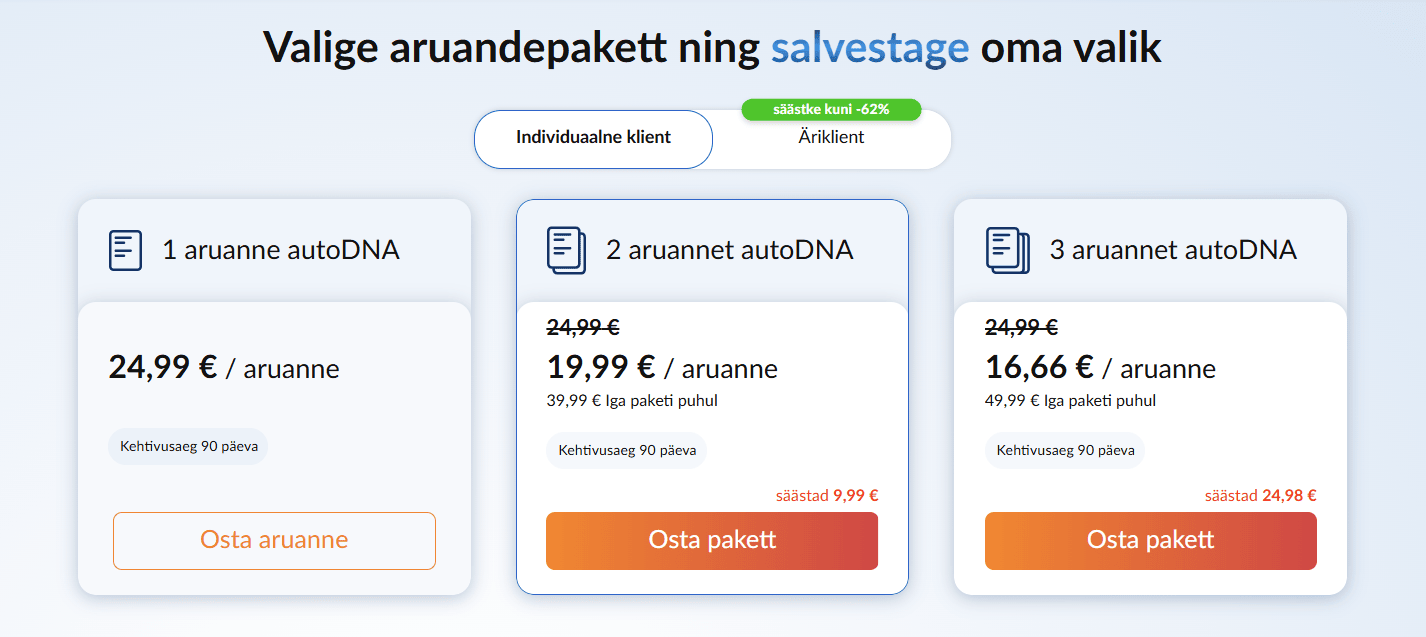
Task: Buy the 2 aruannet package with Osta pakett
Action: point(712,541)
